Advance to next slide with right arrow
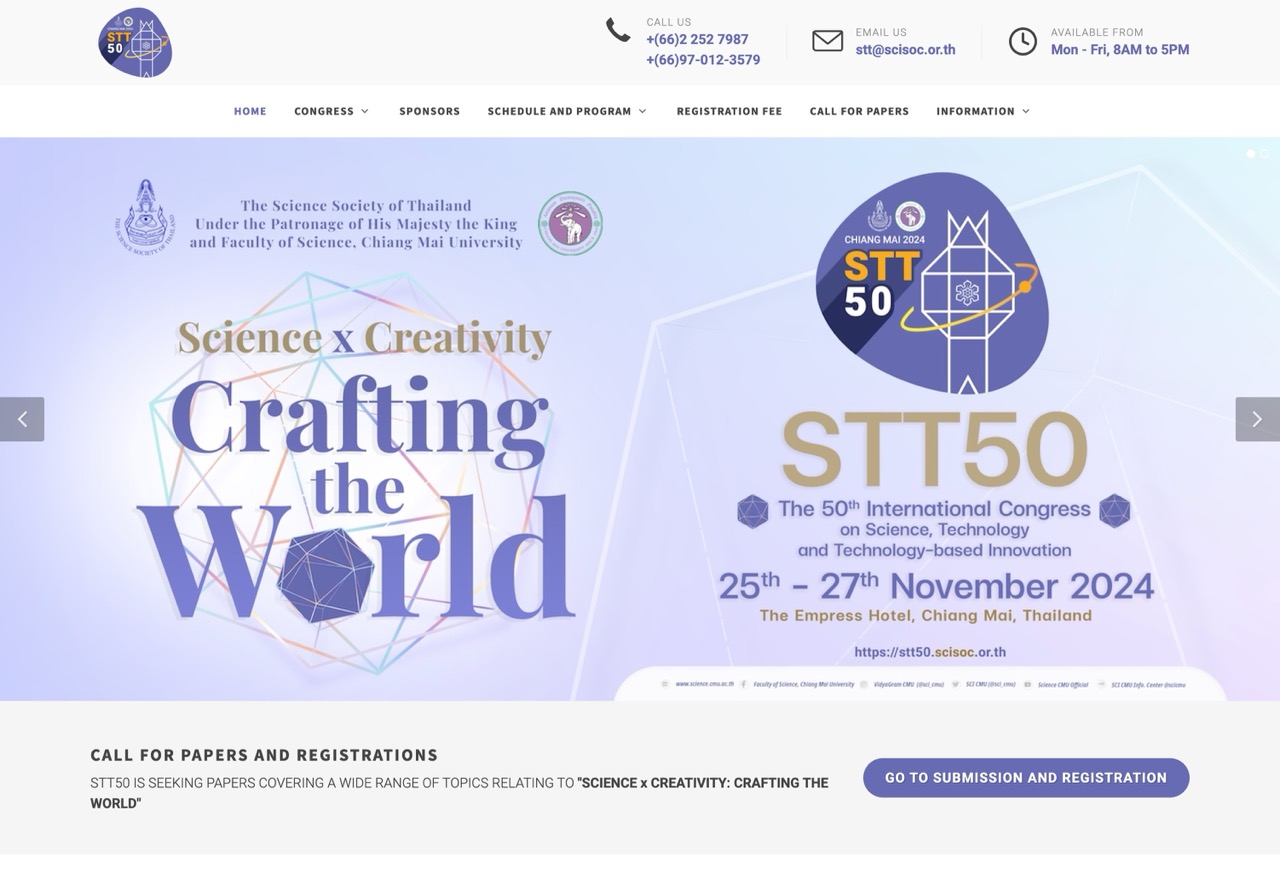Viewport: 1280px width, 888px height. pyautogui.click(x=1257, y=419)
